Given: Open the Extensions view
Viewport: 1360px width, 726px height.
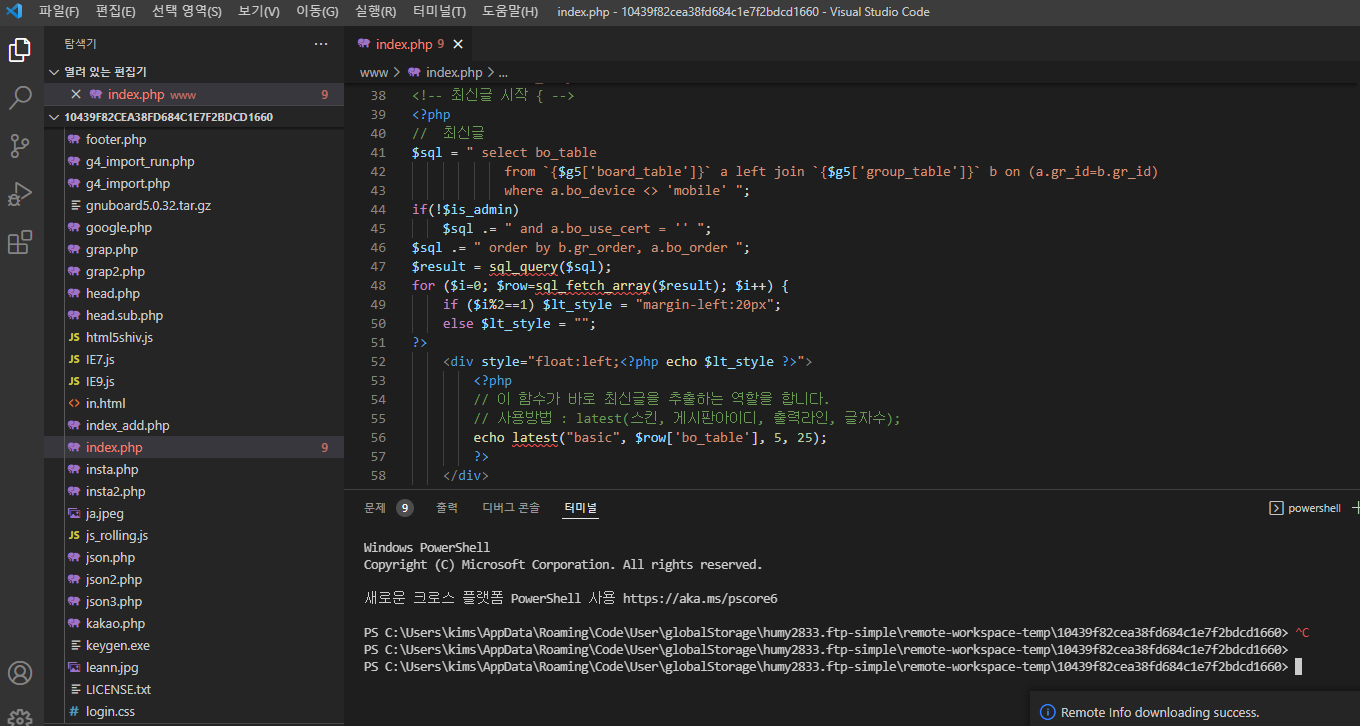Looking at the screenshot, I should (x=20, y=242).
